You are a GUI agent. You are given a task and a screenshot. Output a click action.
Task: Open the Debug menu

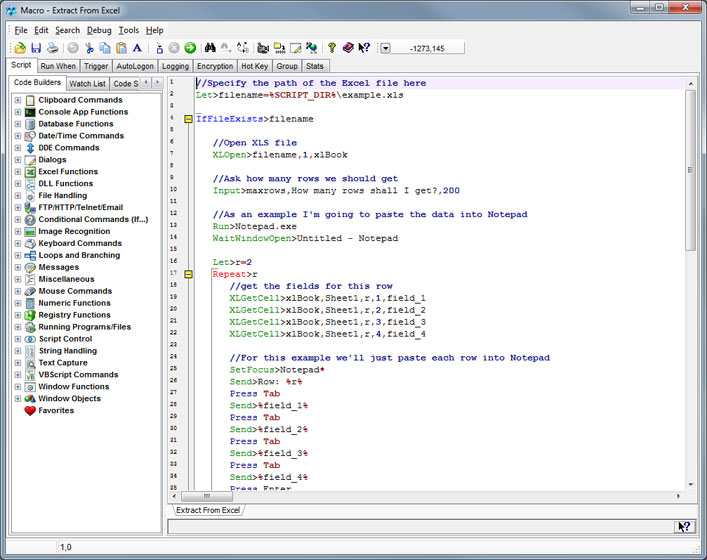coord(99,30)
